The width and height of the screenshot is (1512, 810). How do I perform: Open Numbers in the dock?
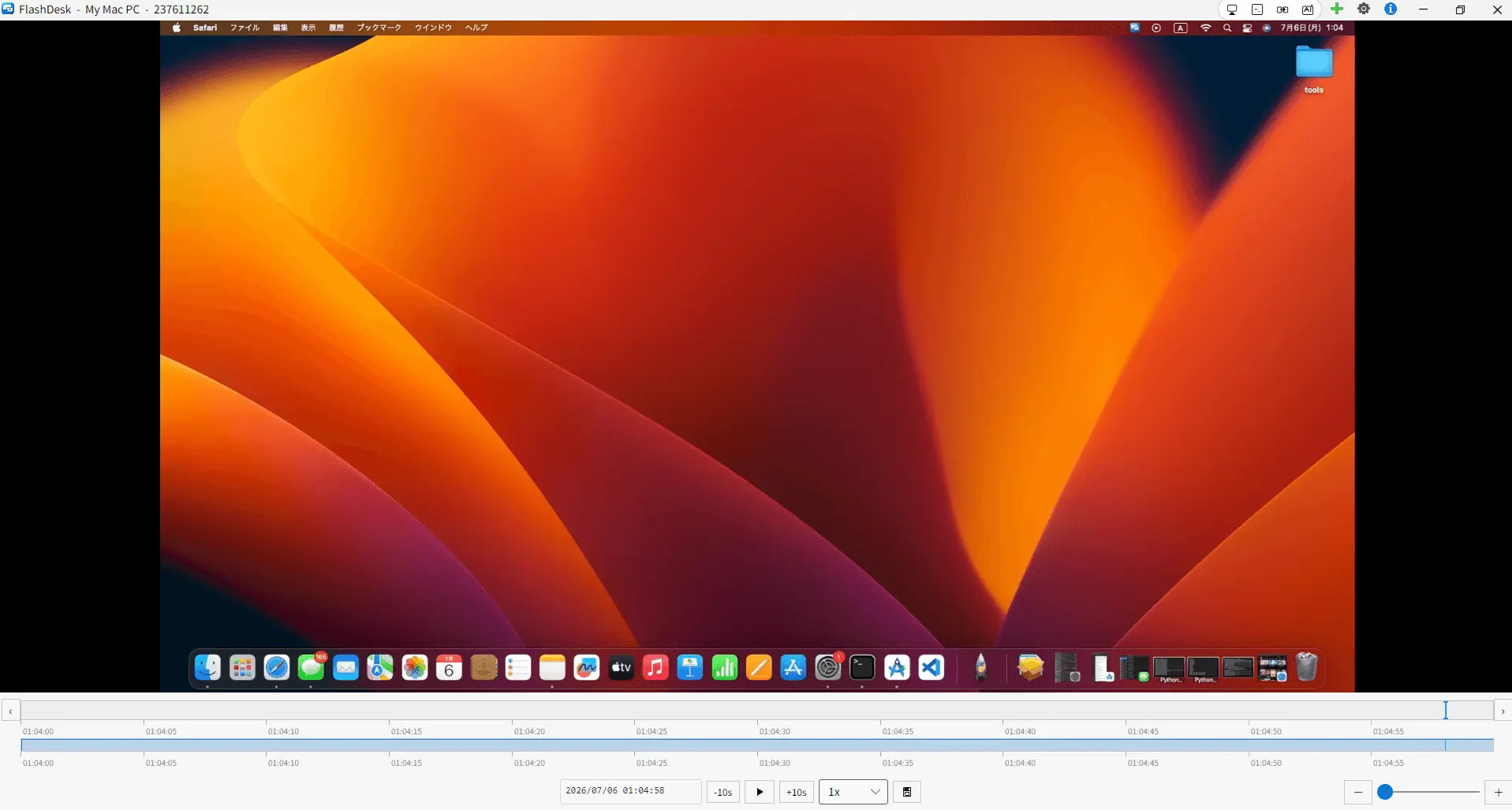(x=724, y=668)
